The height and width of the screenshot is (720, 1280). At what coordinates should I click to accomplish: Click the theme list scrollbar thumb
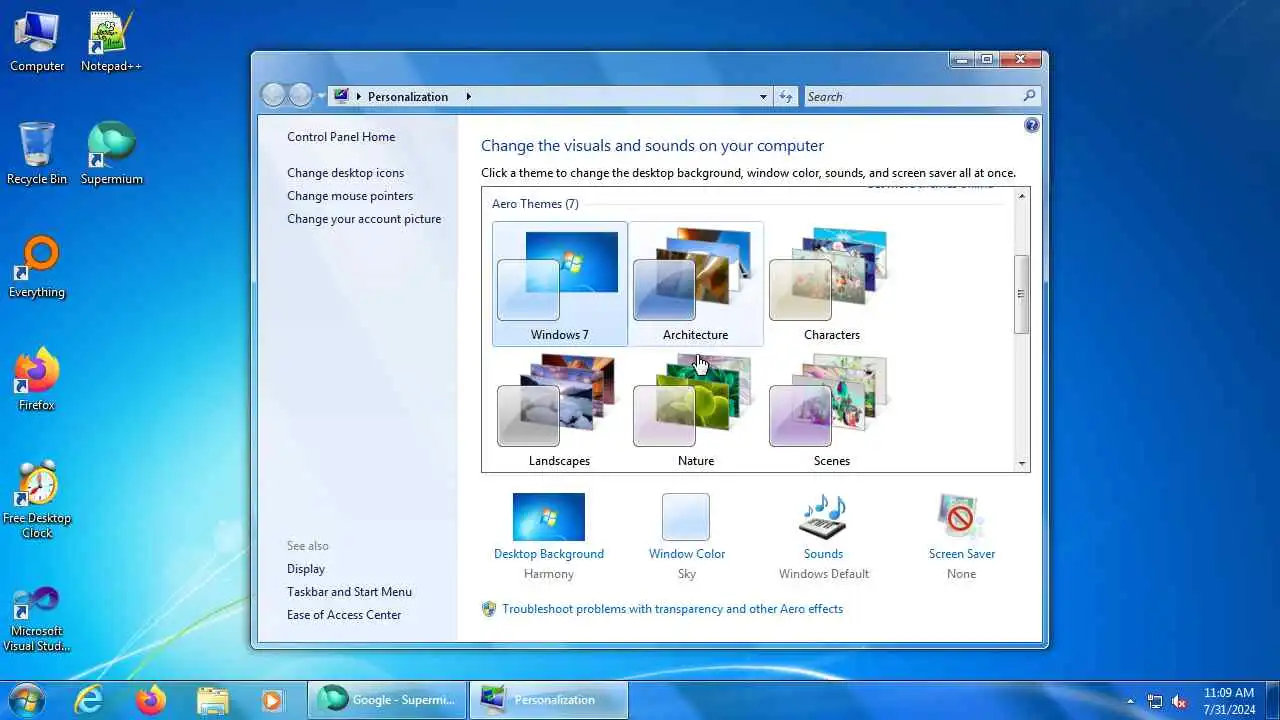click(x=1021, y=294)
